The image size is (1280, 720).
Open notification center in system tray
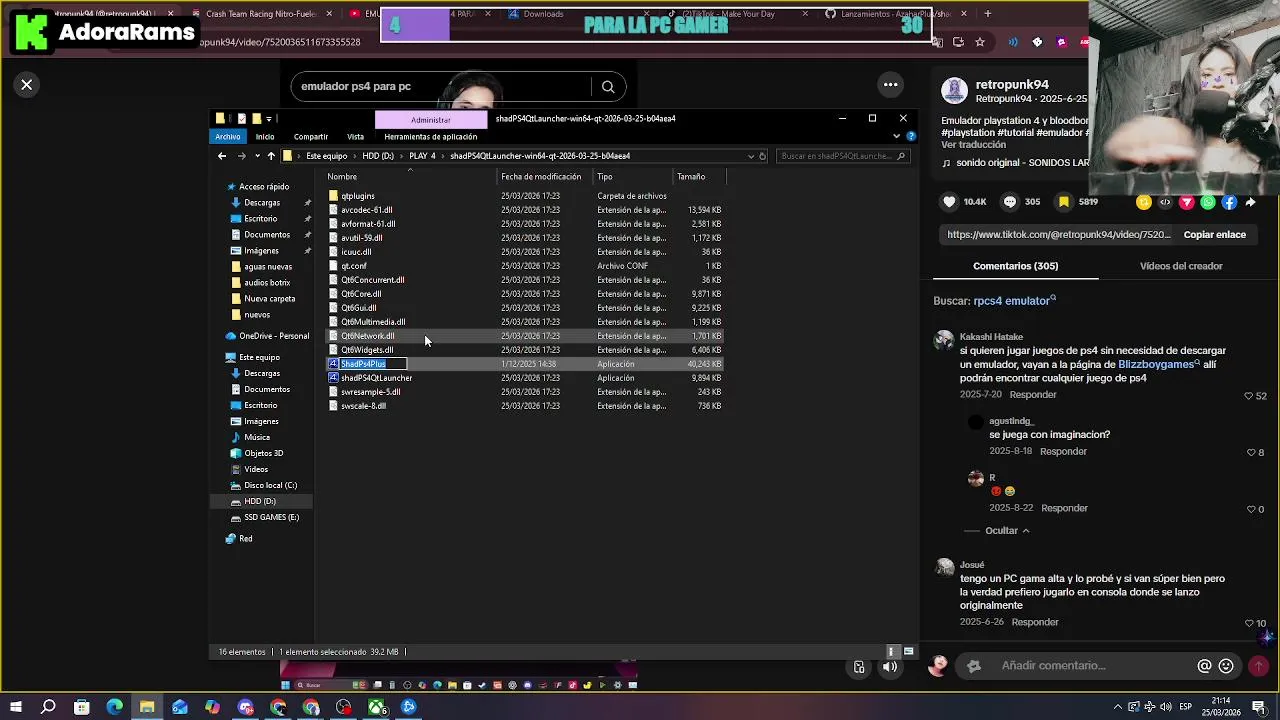point(1259,707)
